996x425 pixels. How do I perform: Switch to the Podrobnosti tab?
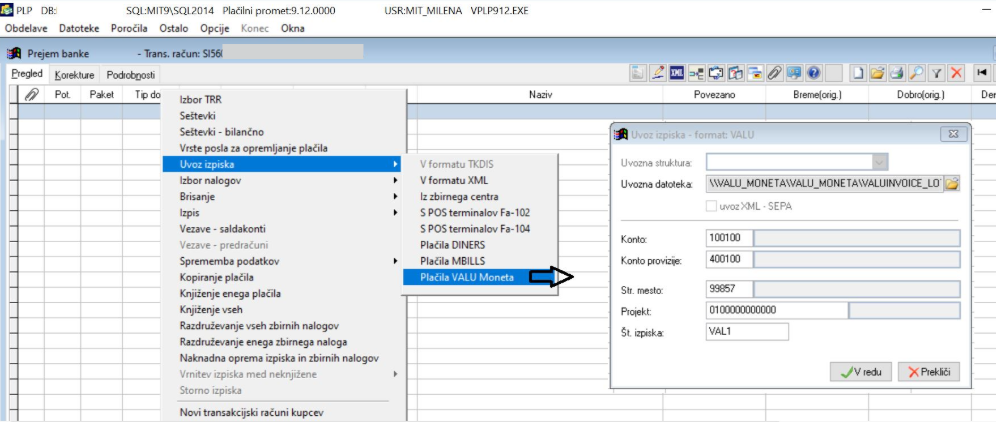131,75
